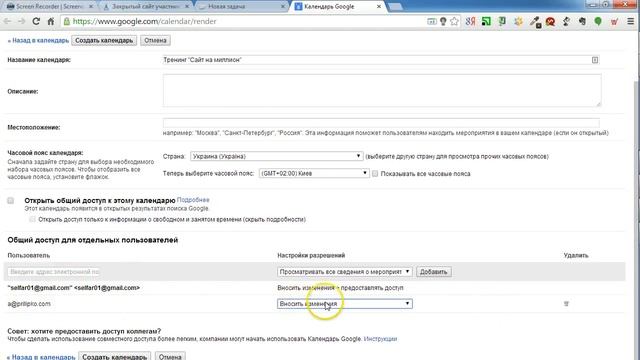
Task: Click the green padlock in address bar
Action: click(x=67, y=21)
